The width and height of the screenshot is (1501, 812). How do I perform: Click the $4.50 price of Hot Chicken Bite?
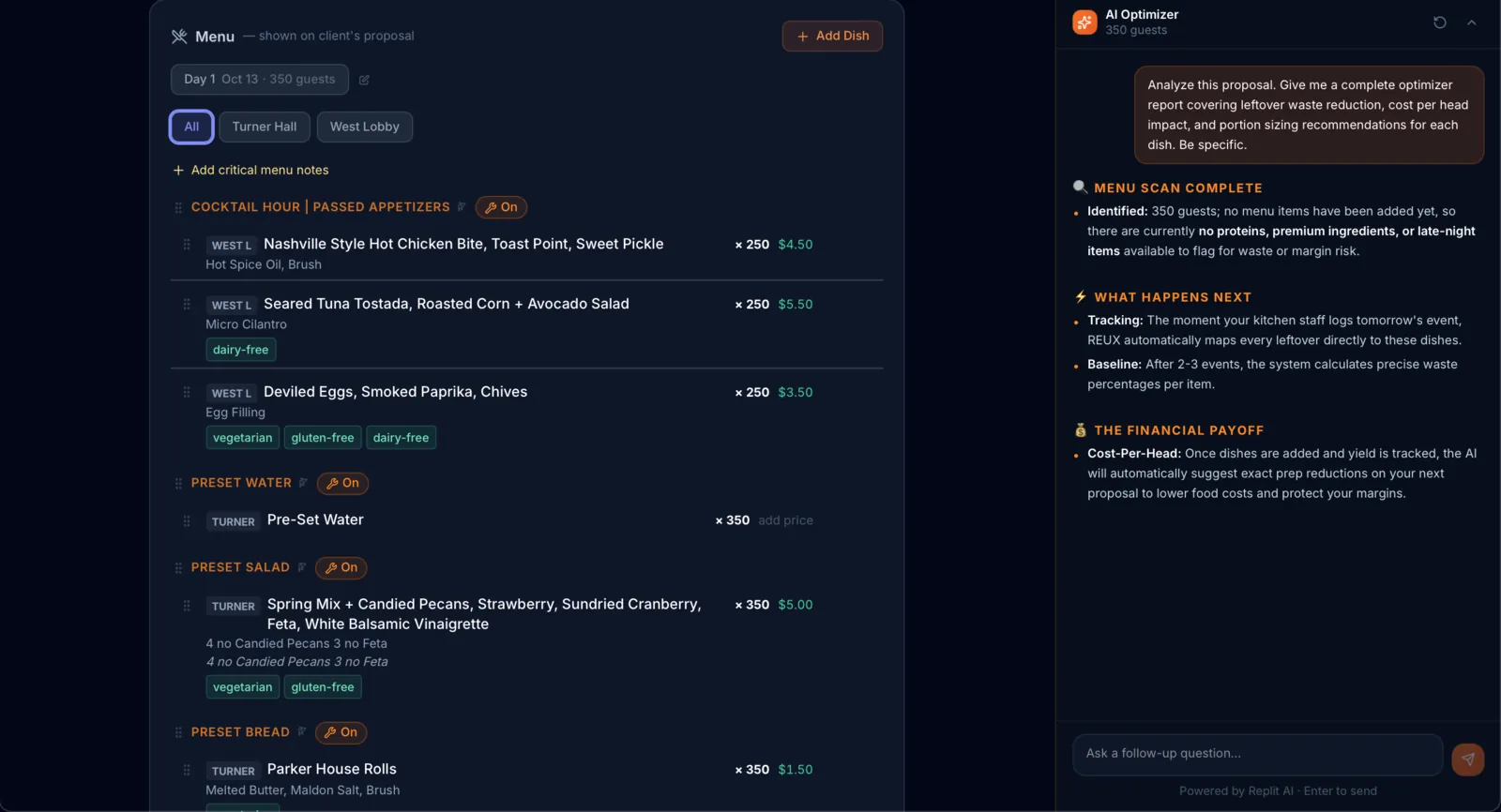click(796, 245)
